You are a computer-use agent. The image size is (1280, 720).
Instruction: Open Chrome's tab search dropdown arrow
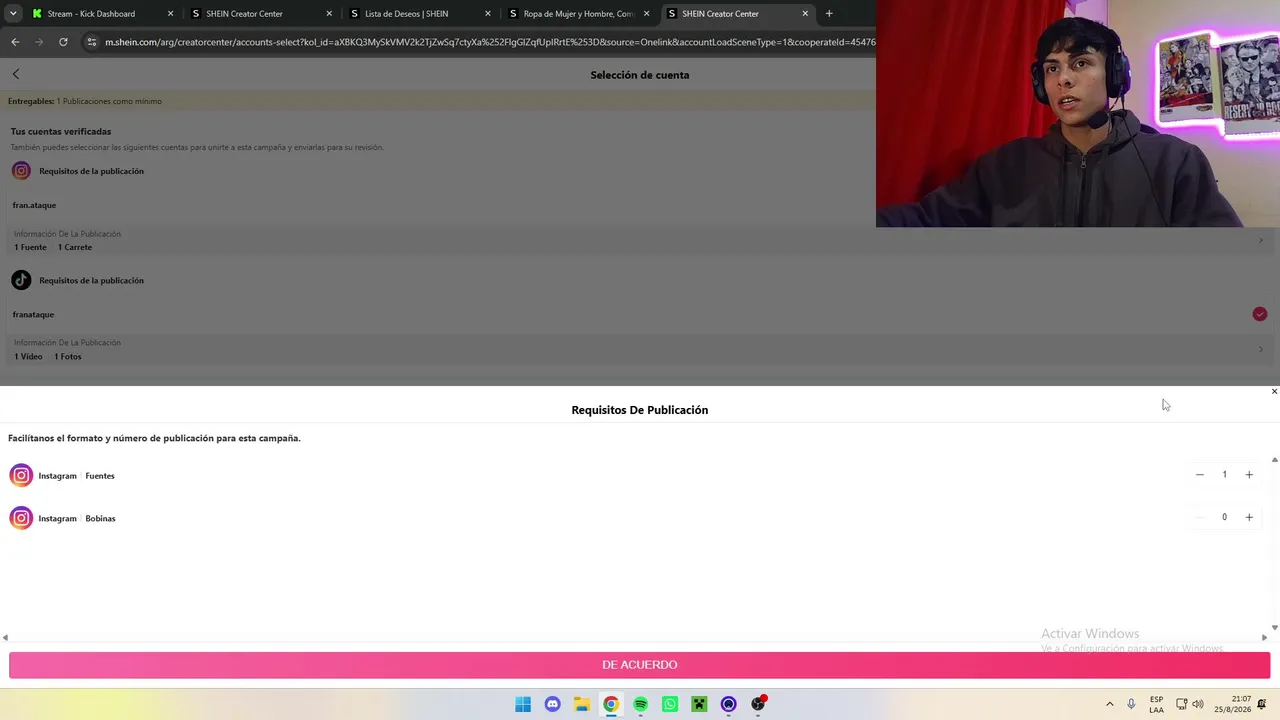(13, 14)
